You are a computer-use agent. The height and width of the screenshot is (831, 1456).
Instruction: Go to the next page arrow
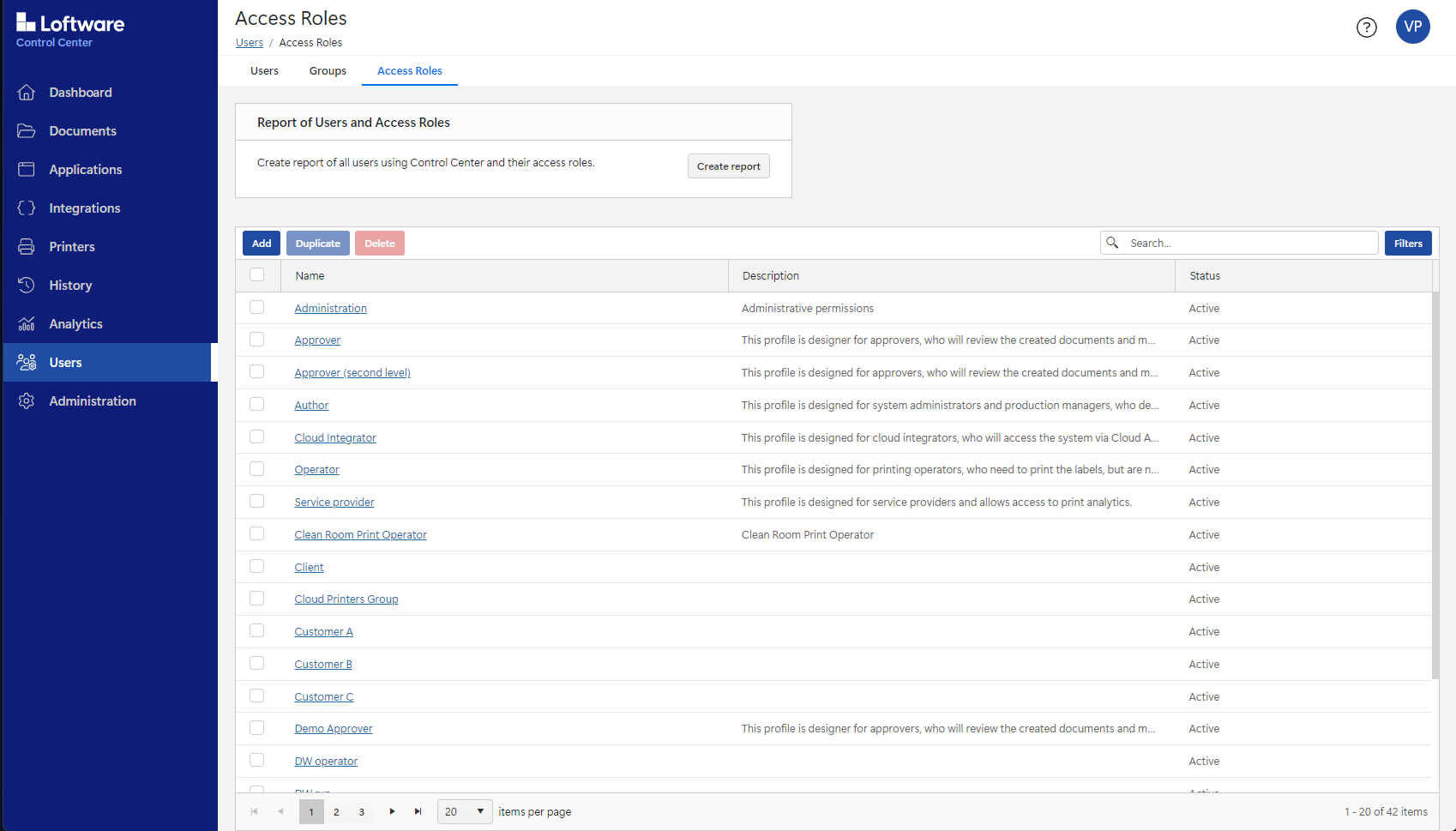point(392,811)
